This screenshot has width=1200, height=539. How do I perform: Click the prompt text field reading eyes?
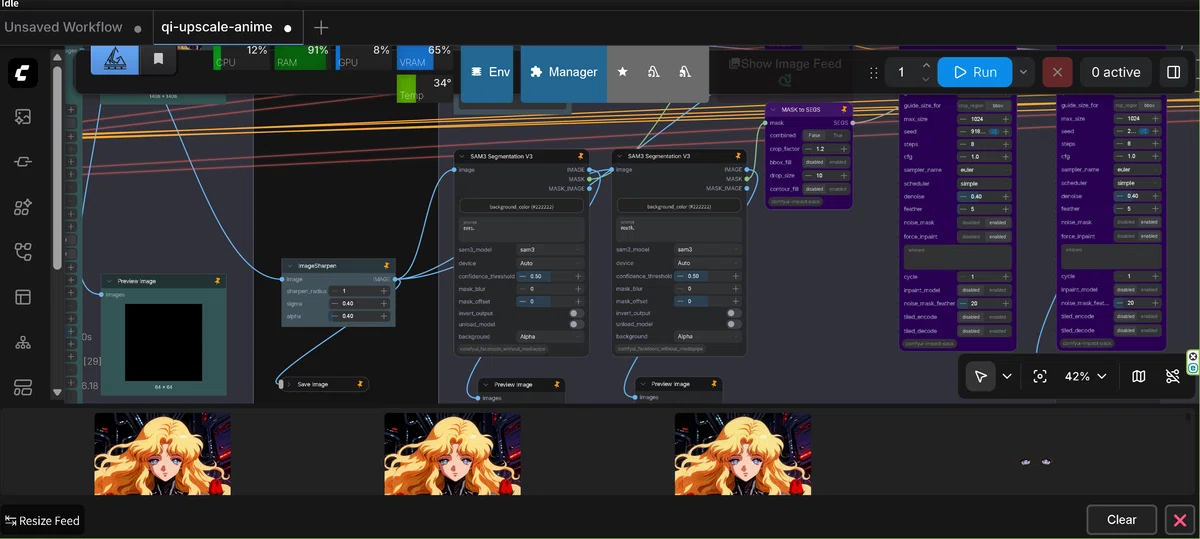pyautogui.click(x=522, y=229)
